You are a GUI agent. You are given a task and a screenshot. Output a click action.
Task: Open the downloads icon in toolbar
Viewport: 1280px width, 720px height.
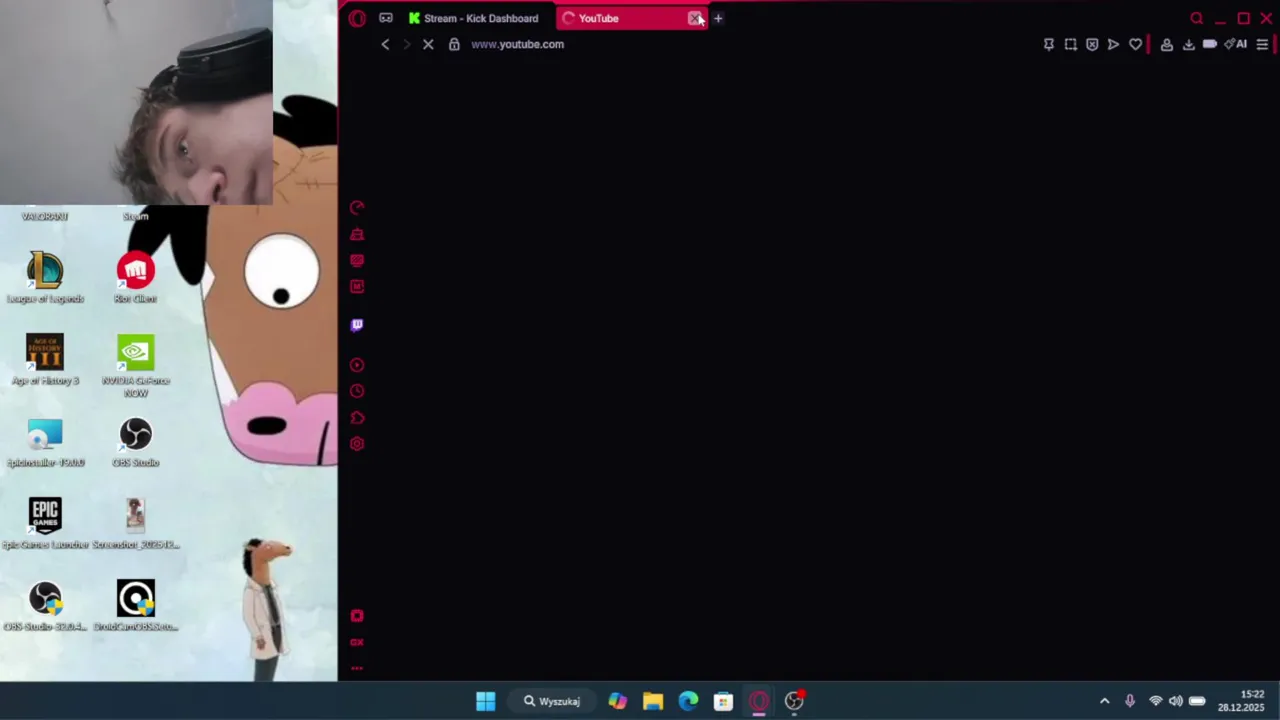tap(1188, 44)
